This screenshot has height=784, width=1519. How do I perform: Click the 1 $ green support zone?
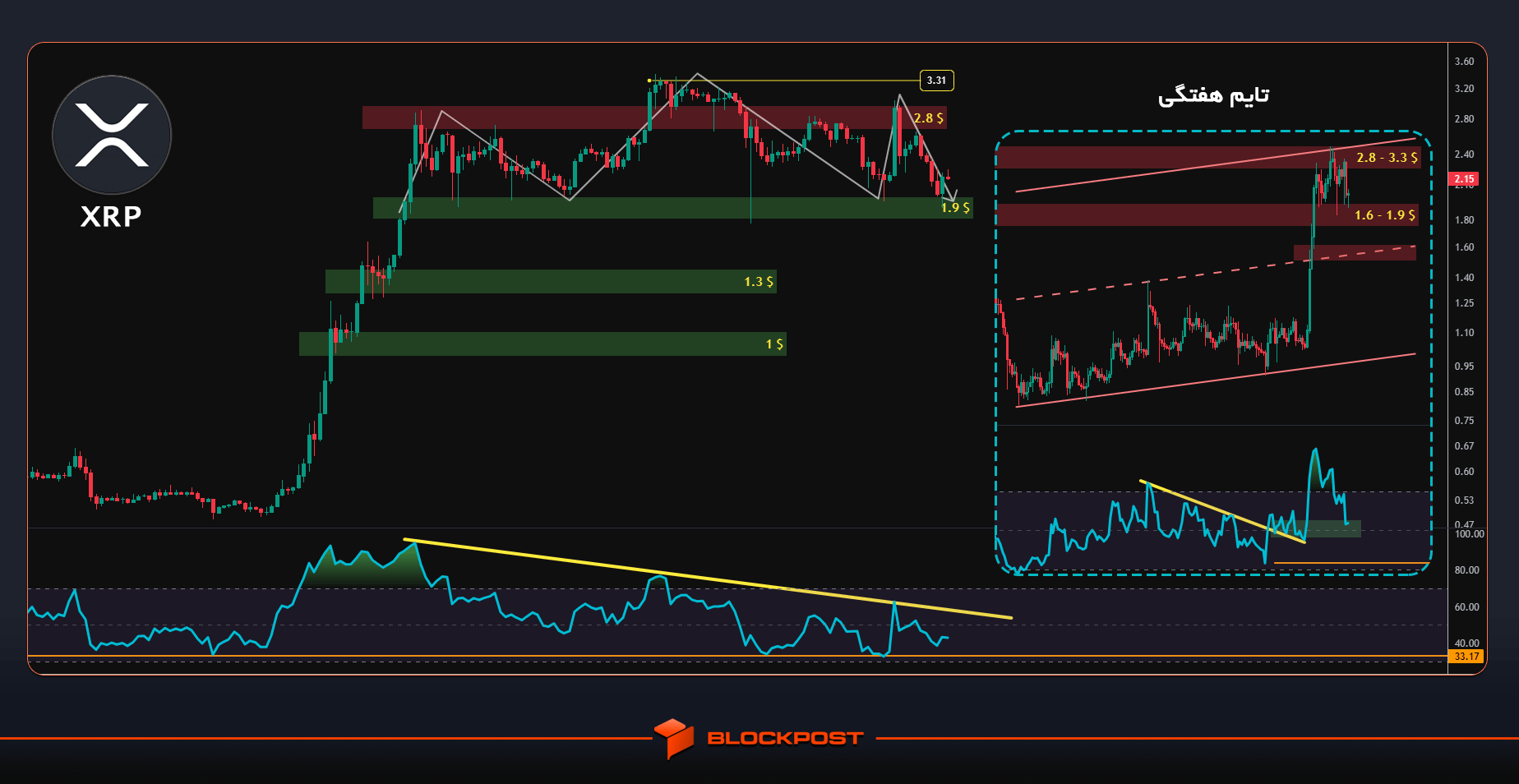click(542, 344)
